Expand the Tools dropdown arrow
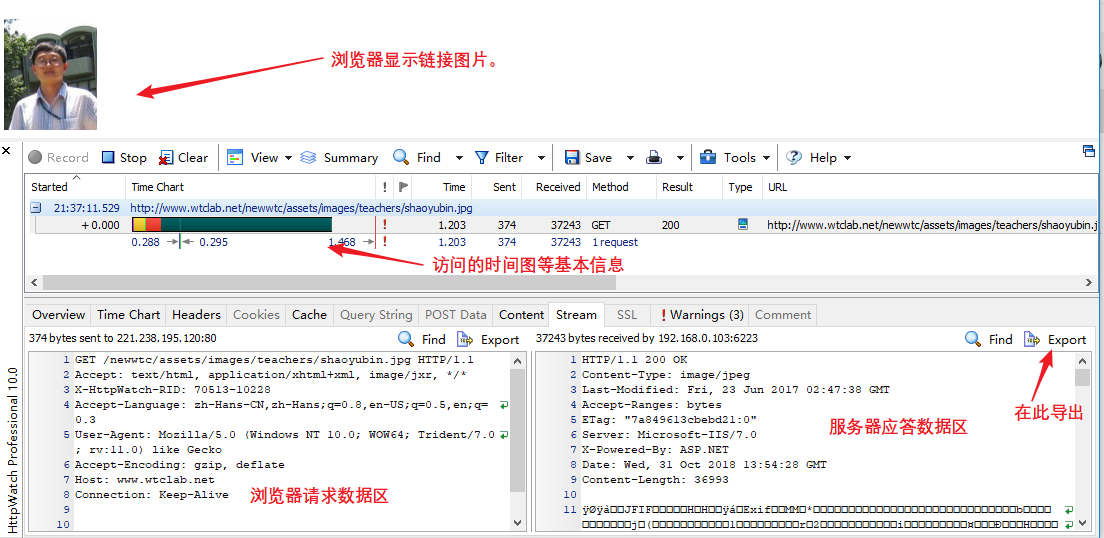This screenshot has width=1104, height=538. pyautogui.click(x=766, y=158)
